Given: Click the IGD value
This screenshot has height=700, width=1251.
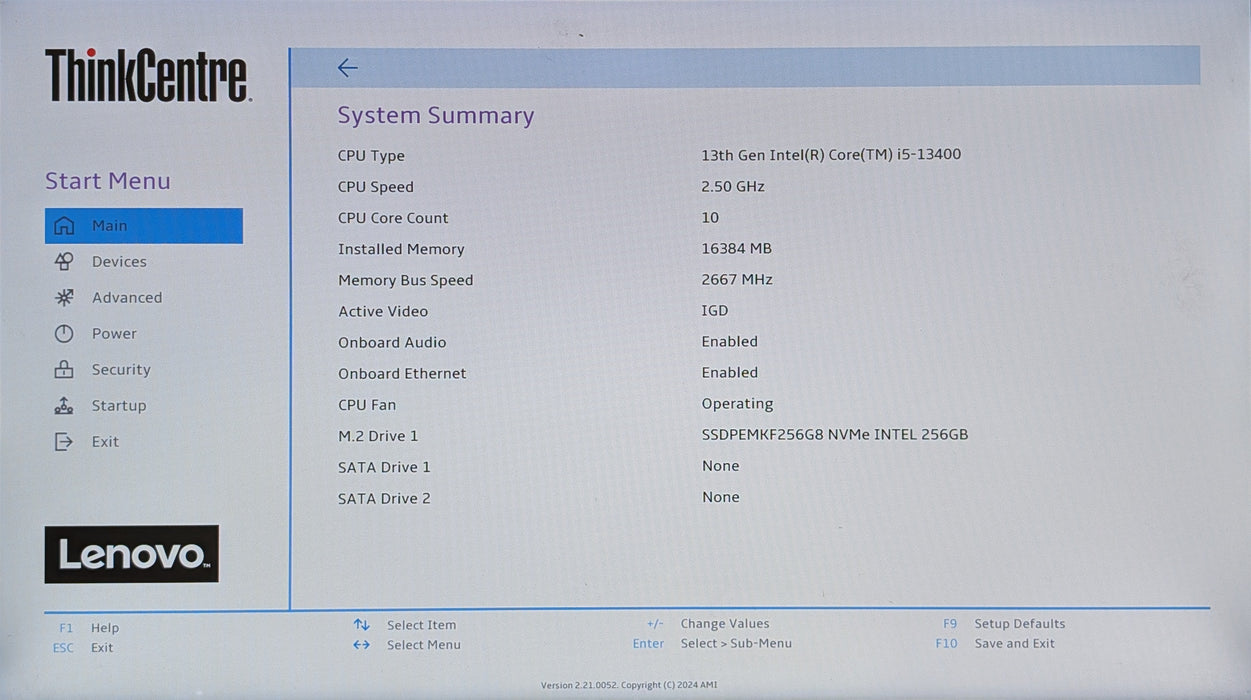Looking at the screenshot, I should (x=715, y=311).
